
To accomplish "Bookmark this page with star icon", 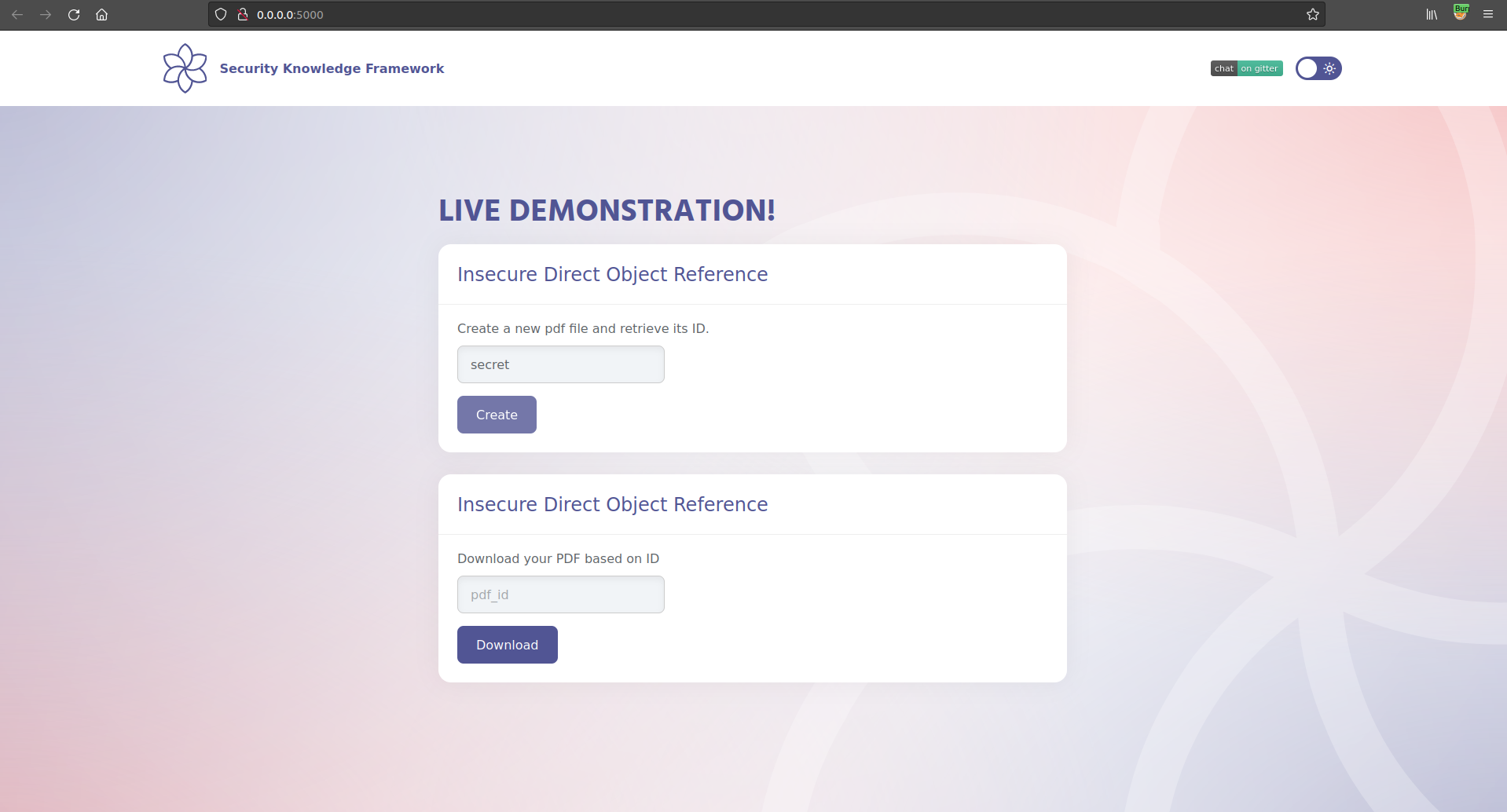I will (x=1312, y=15).
